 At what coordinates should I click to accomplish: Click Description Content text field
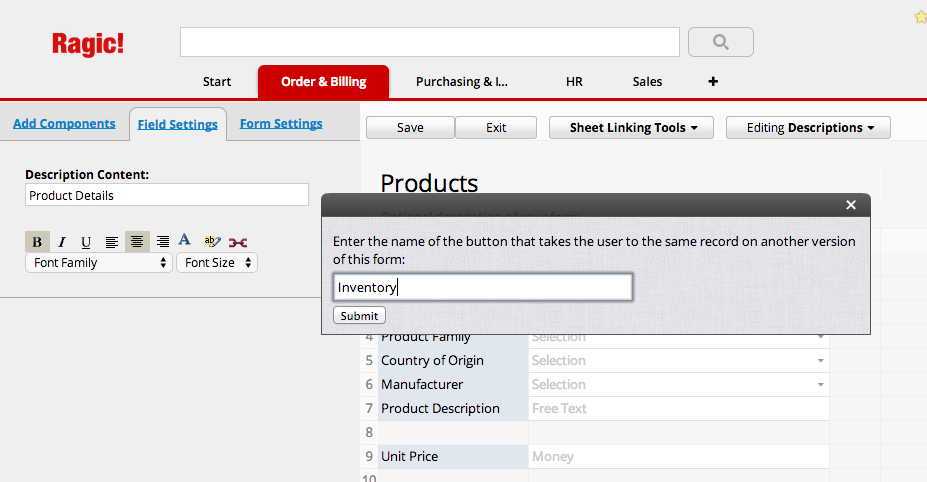(x=167, y=195)
